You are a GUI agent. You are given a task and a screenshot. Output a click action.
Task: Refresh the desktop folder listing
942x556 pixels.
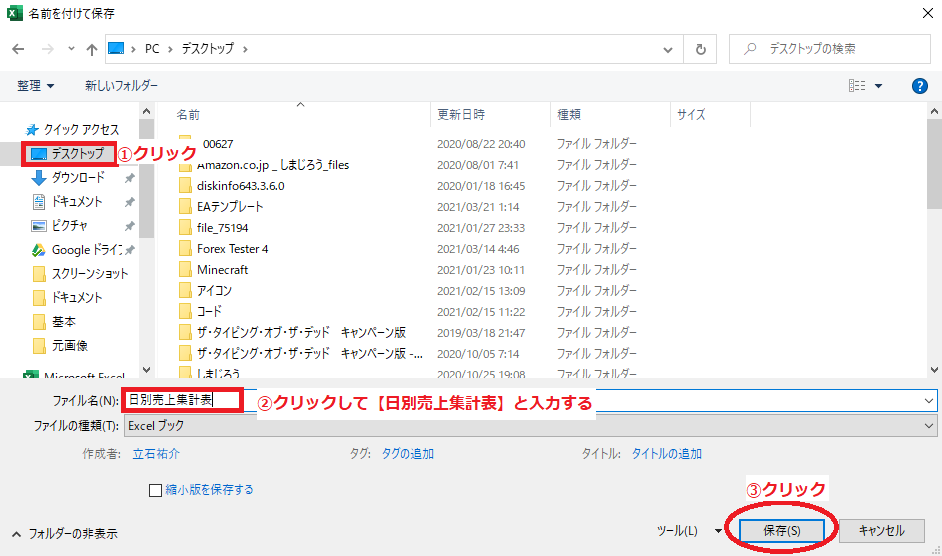(x=701, y=48)
